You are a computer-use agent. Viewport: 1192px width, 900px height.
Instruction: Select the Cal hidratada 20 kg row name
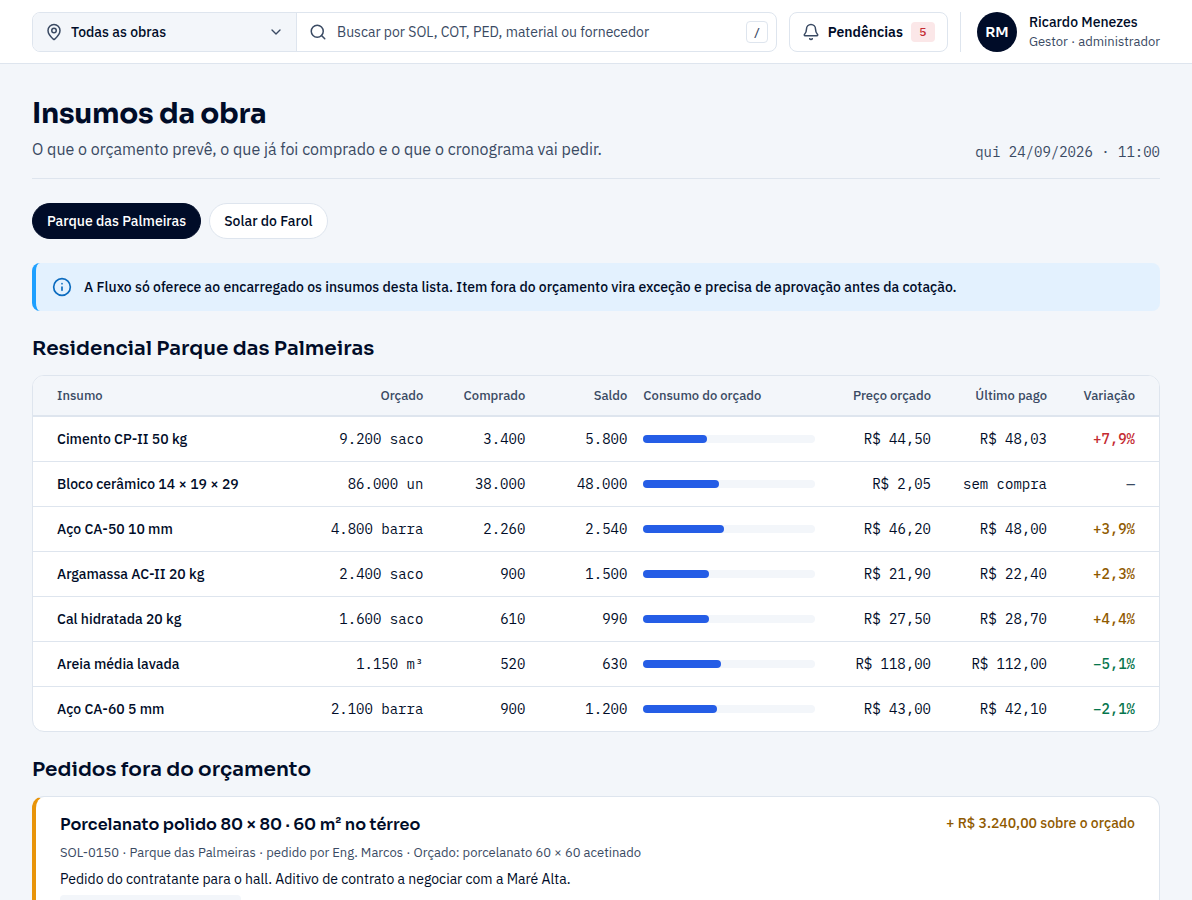[119, 619]
